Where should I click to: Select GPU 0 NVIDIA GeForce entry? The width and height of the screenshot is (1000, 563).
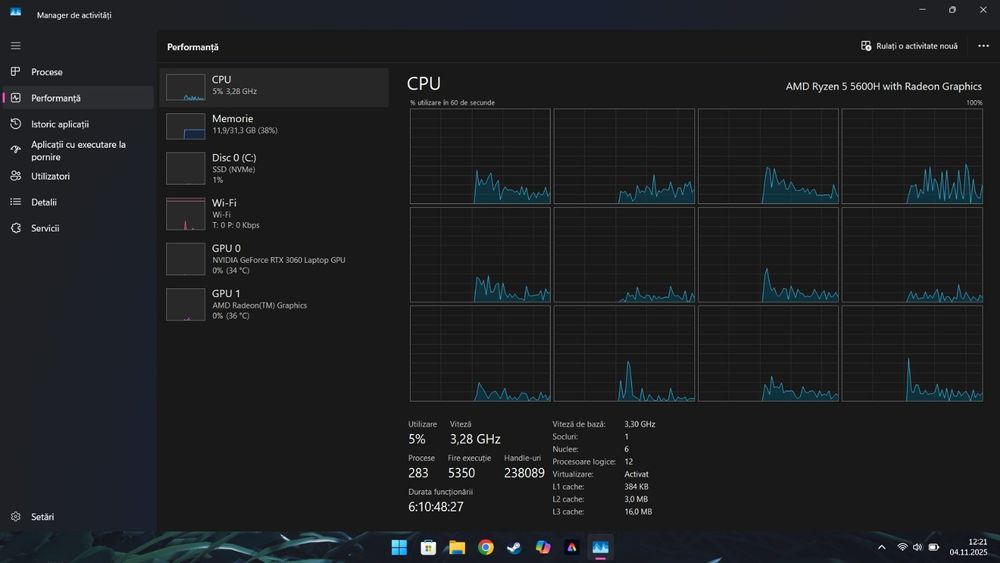[x=274, y=259]
